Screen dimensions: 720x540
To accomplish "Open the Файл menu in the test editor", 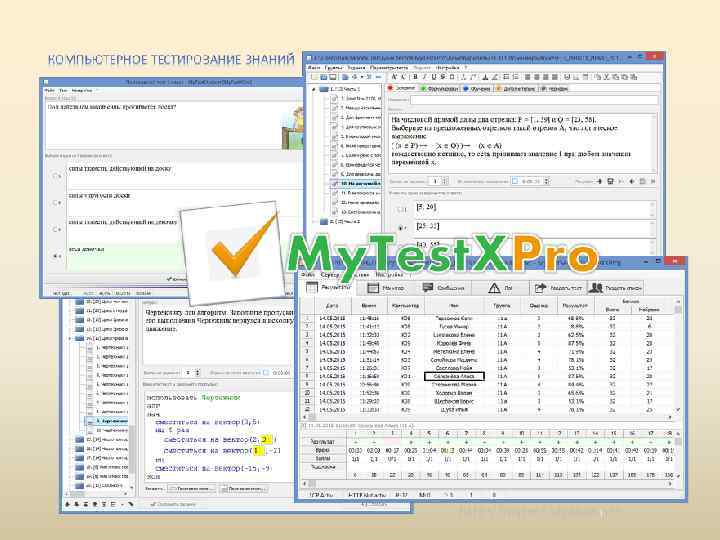I will tap(313, 68).
